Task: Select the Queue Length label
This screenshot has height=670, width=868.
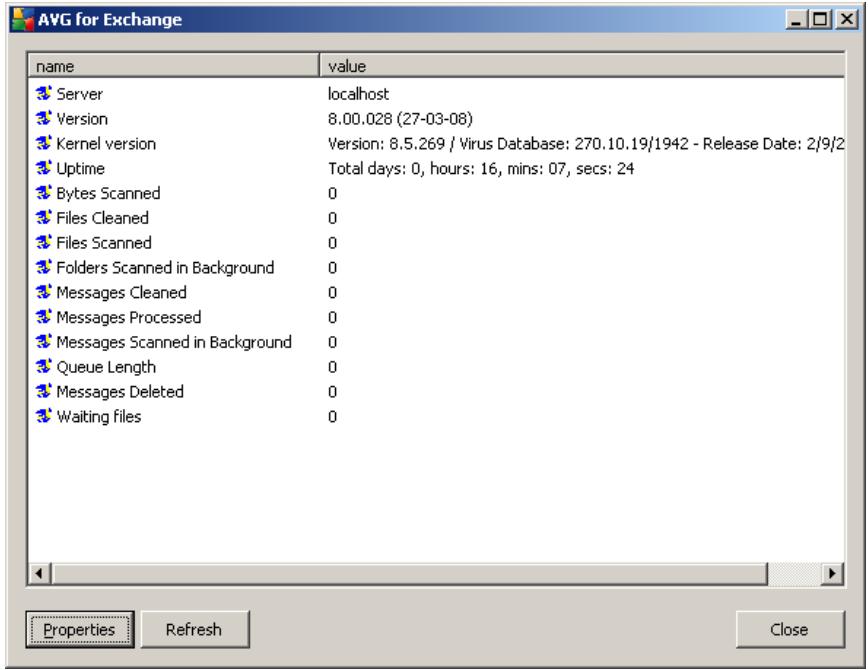Action: [x=106, y=367]
